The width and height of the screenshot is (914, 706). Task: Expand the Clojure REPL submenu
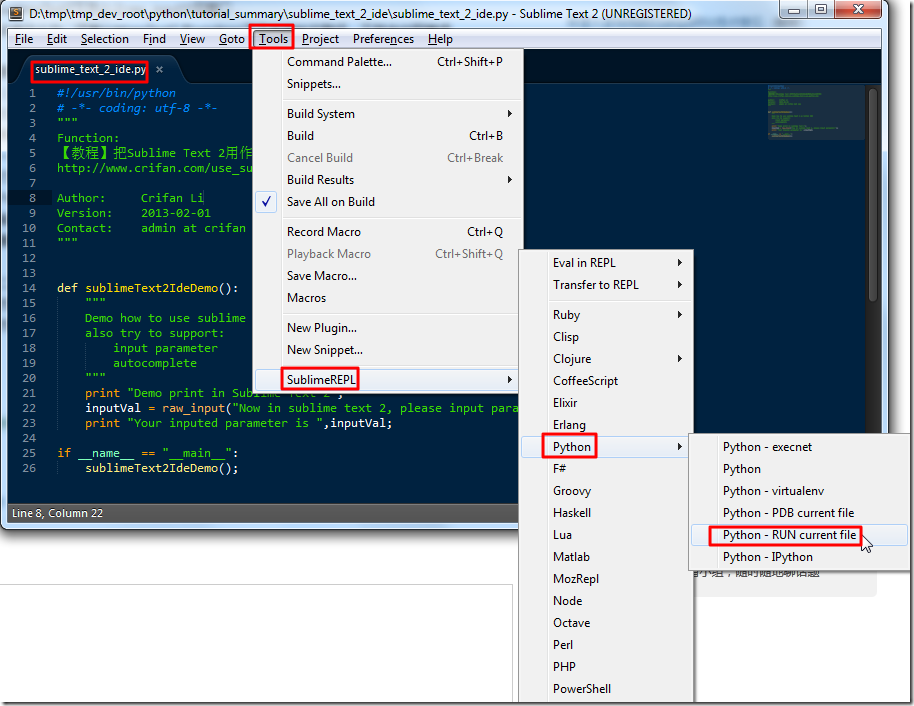point(572,358)
